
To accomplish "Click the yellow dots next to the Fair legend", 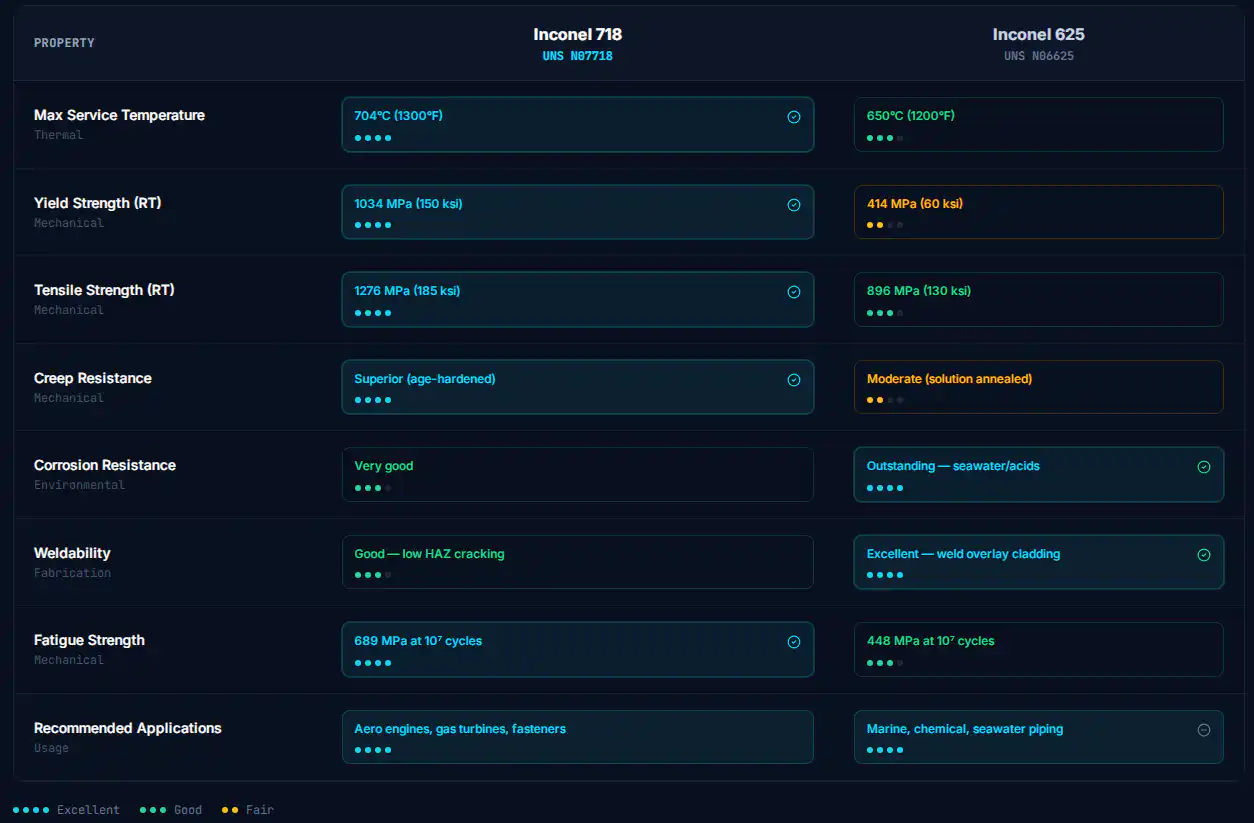I will 230,810.
